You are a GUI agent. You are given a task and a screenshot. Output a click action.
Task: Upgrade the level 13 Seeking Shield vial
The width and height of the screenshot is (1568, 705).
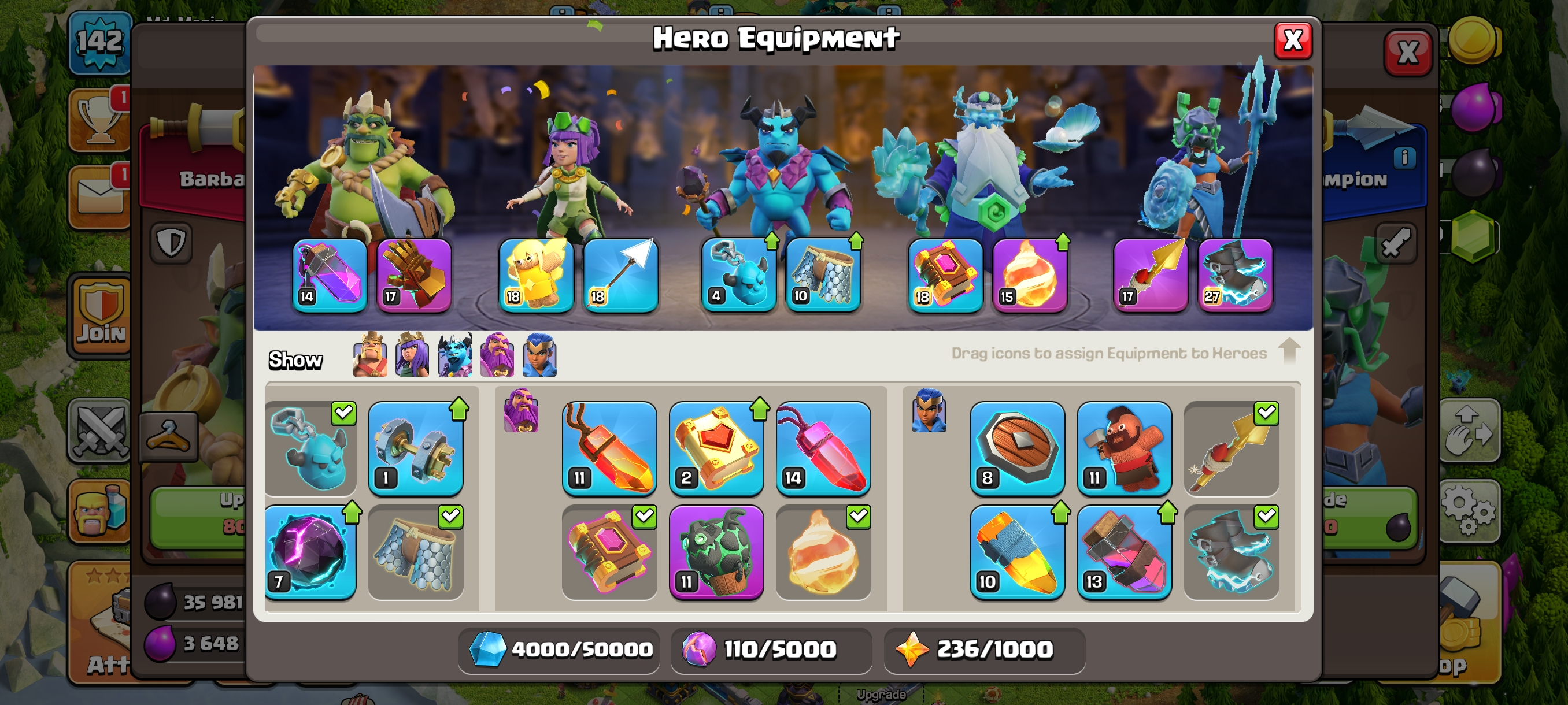coord(1123,552)
